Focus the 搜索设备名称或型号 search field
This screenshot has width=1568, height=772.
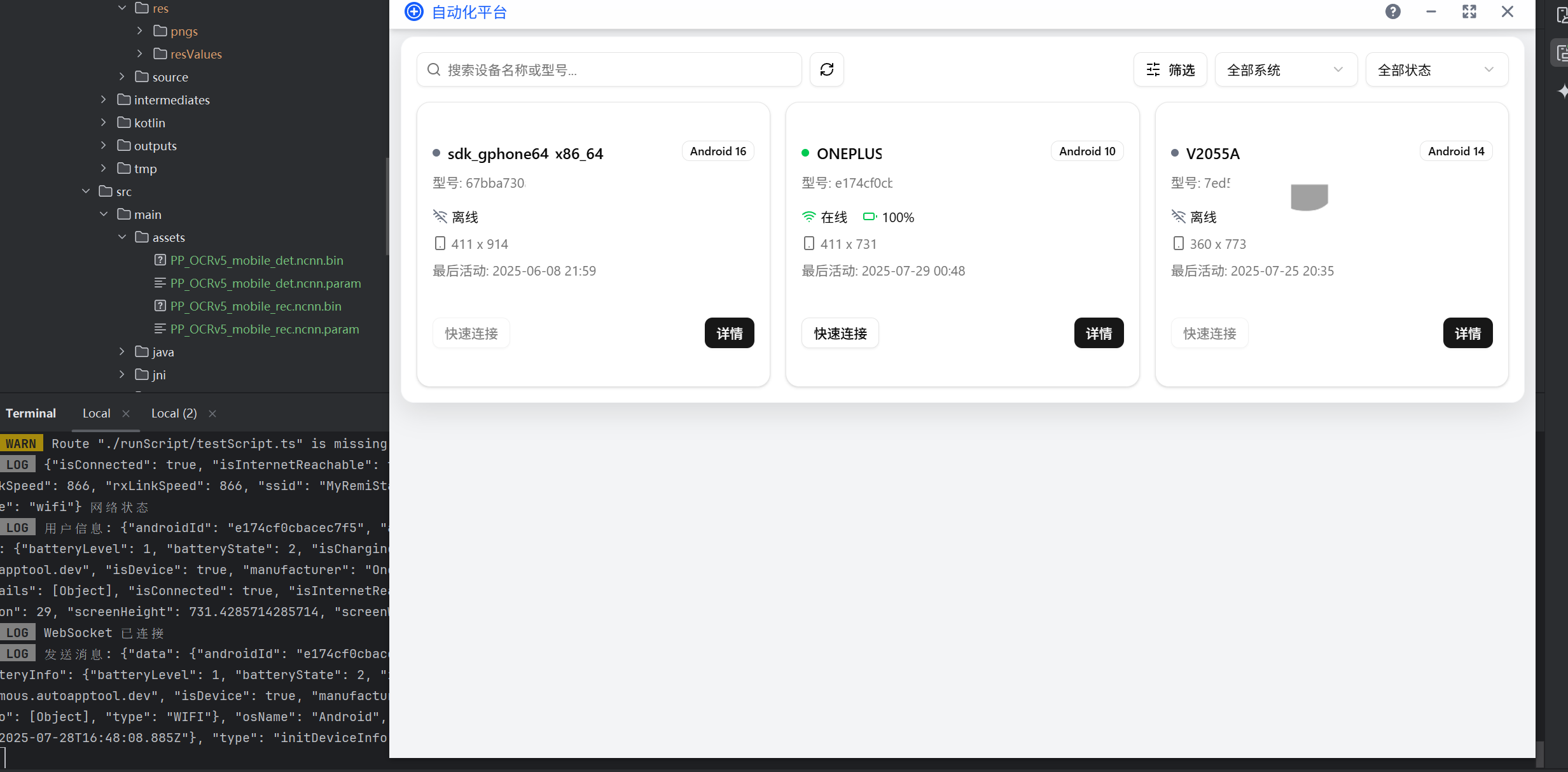click(609, 69)
